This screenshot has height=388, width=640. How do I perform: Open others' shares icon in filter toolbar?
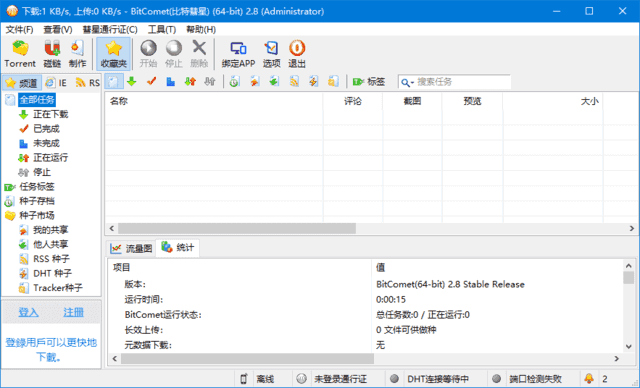(x=274, y=82)
